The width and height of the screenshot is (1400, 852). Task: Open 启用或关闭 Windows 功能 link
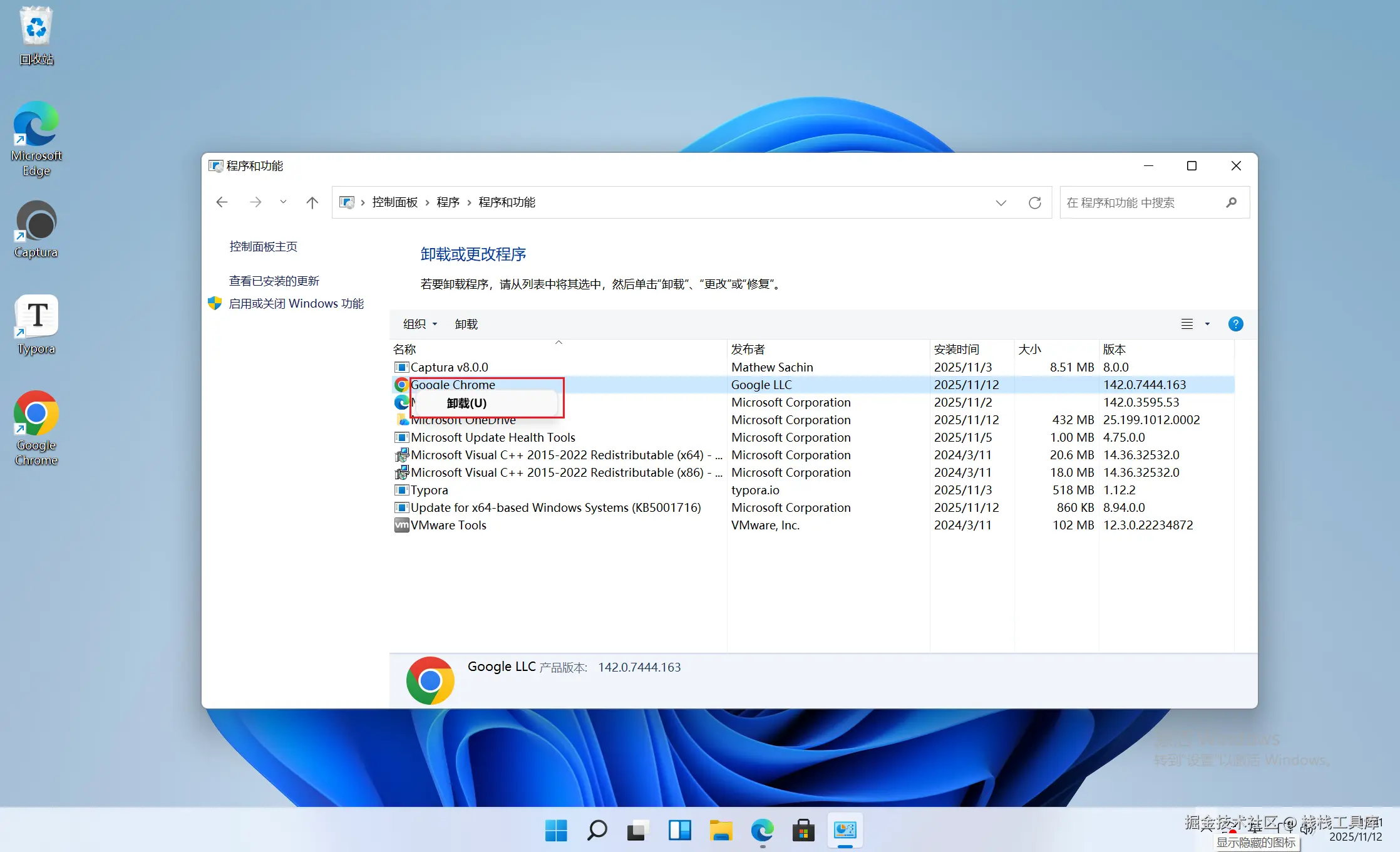(296, 303)
